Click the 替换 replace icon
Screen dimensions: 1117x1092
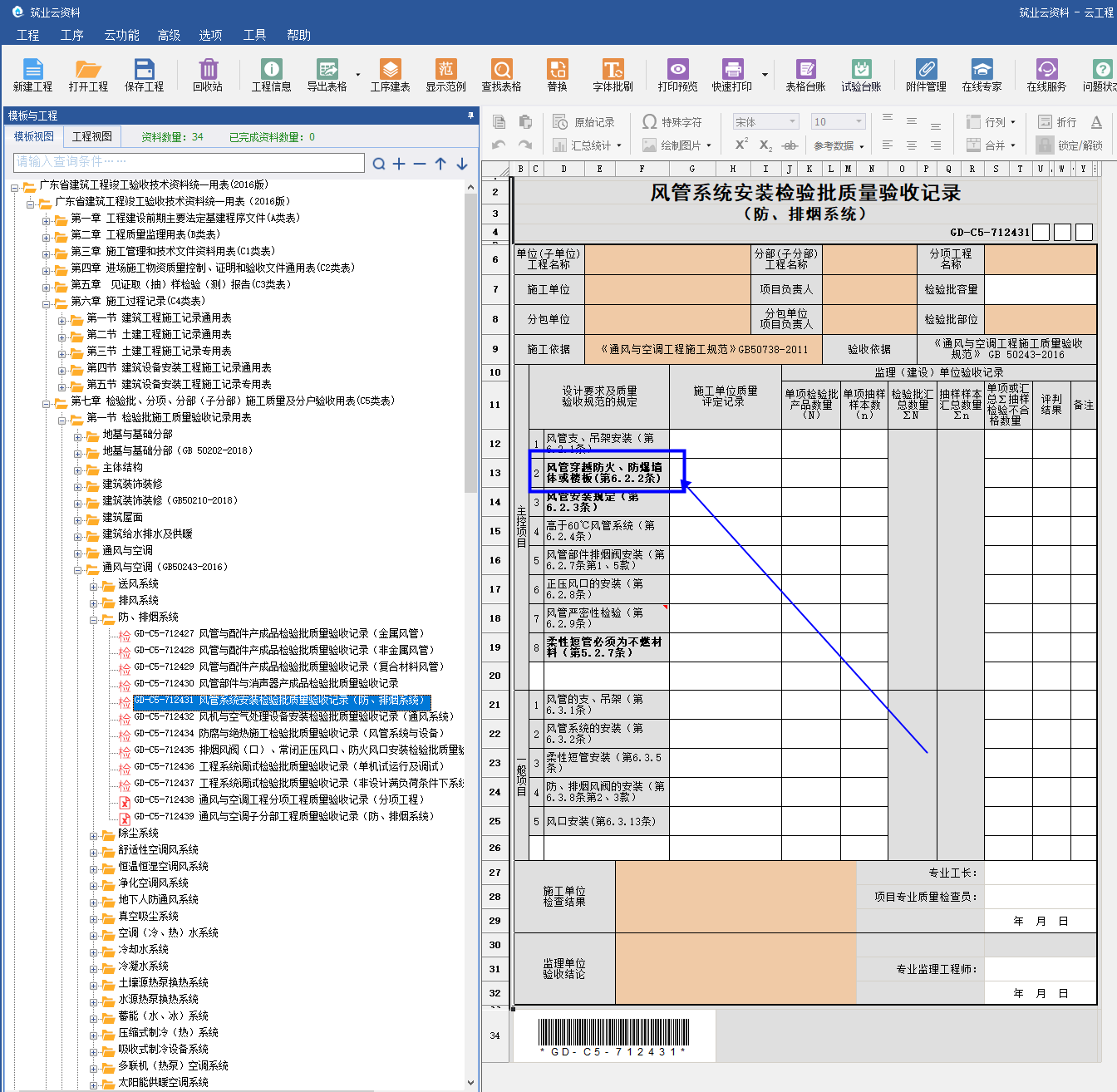click(557, 75)
